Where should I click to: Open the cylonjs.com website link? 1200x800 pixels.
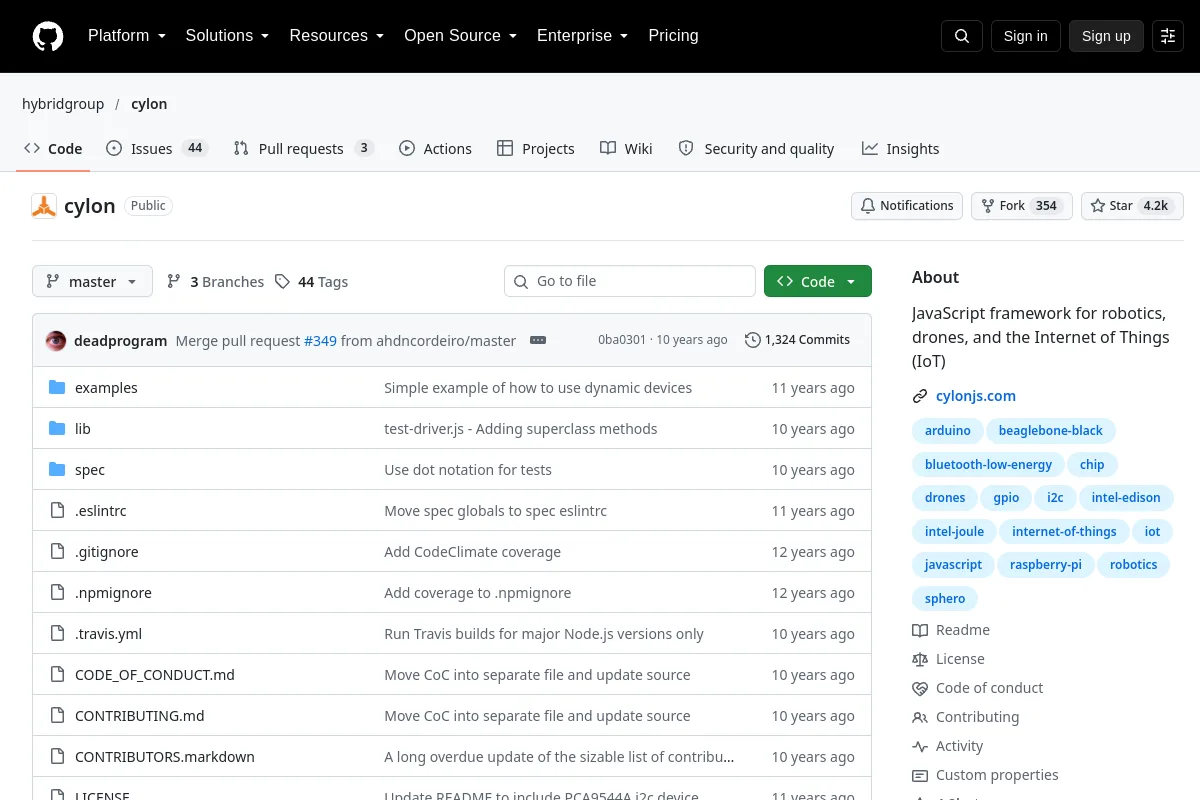[976, 396]
